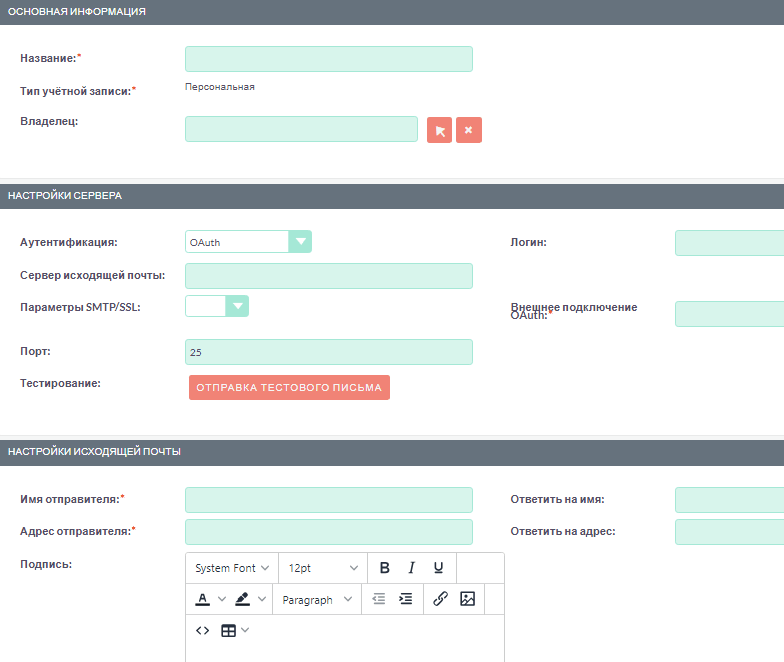Increase indent in signature editor
This screenshot has height=662, width=784.
[x=405, y=599]
